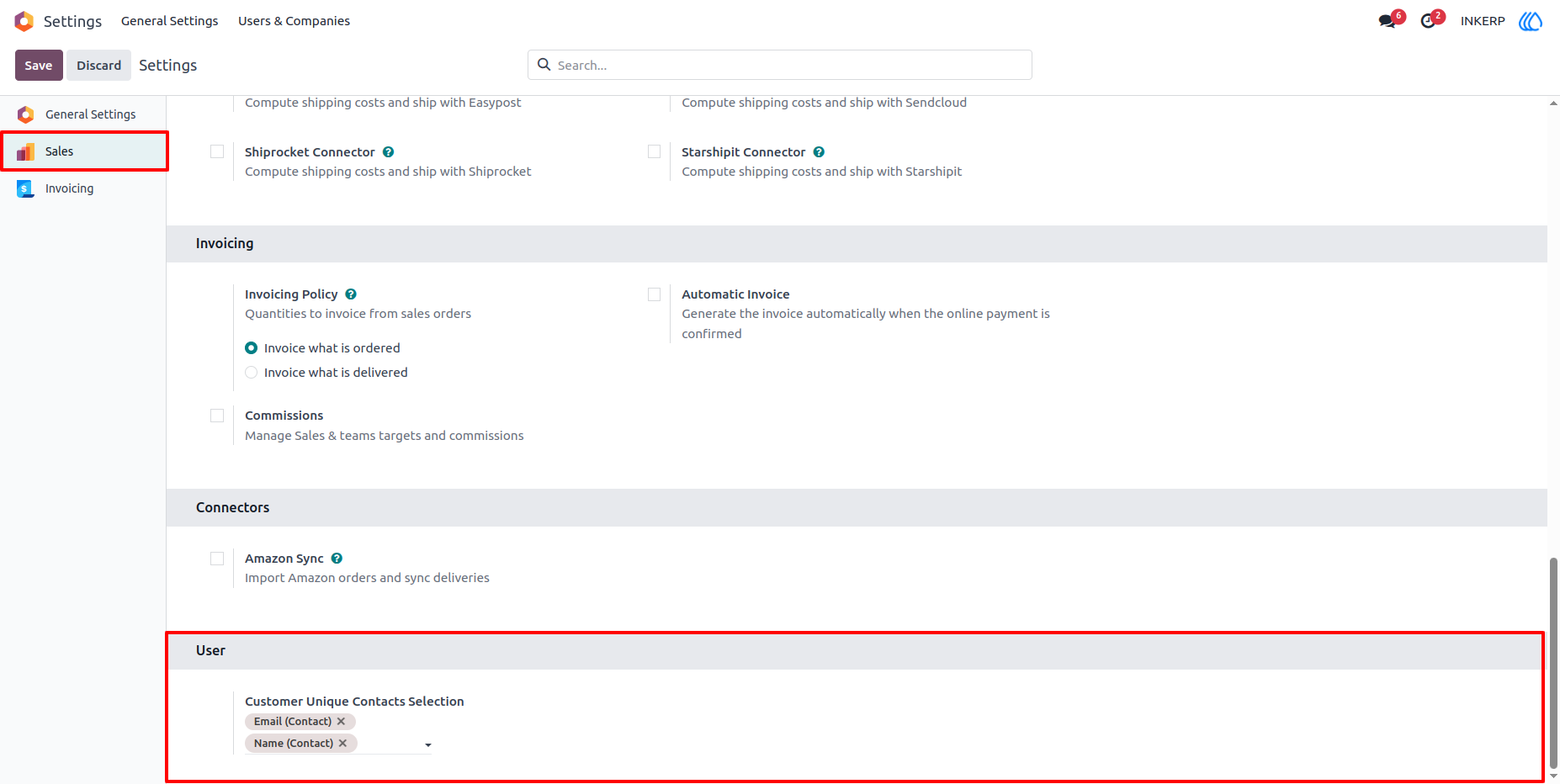
Task: Enable the Commissions checkbox
Action: (x=217, y=416)
